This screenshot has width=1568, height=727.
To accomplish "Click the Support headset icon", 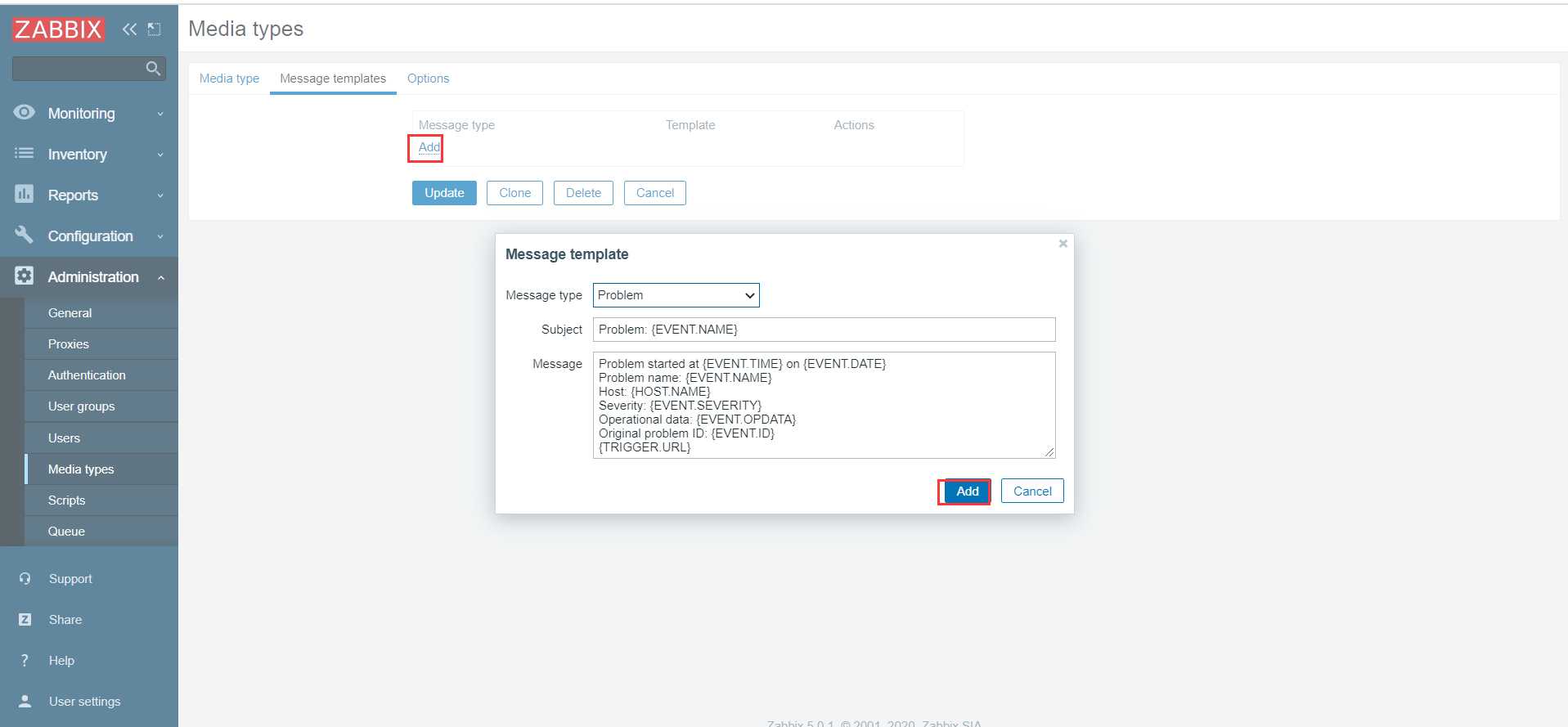I will click(25, 578).
